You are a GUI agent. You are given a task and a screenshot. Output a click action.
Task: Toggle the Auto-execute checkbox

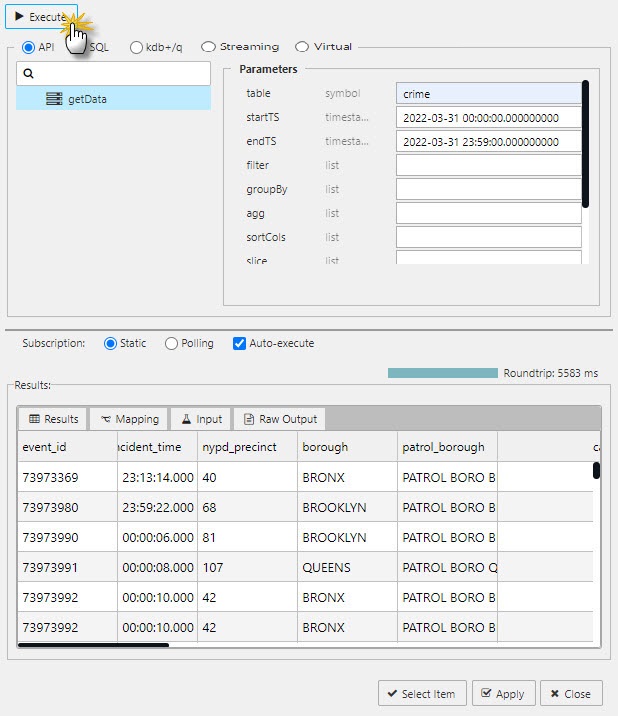click(239, 343)
